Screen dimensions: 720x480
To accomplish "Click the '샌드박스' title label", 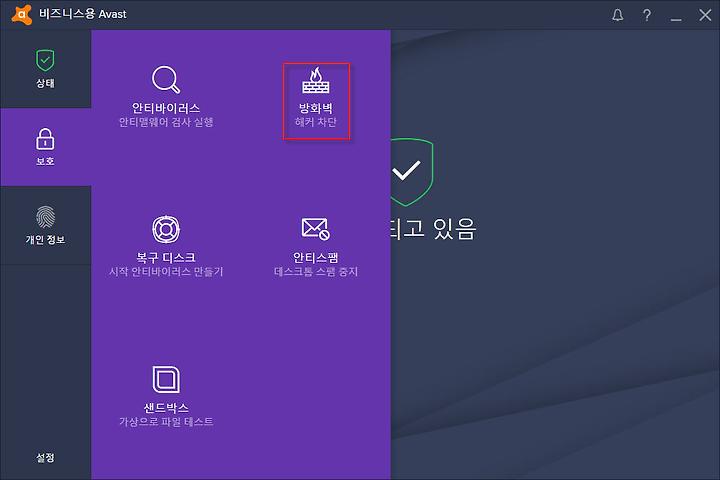I will (166, 407).
